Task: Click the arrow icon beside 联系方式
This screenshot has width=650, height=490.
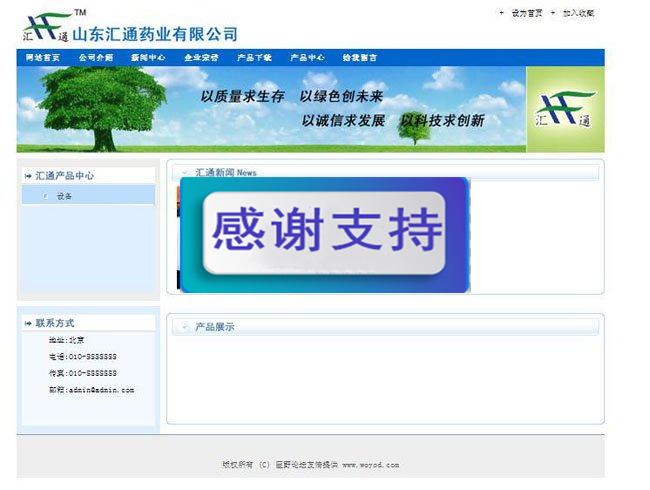Action: pyautogui.click(x=28, y=323)
